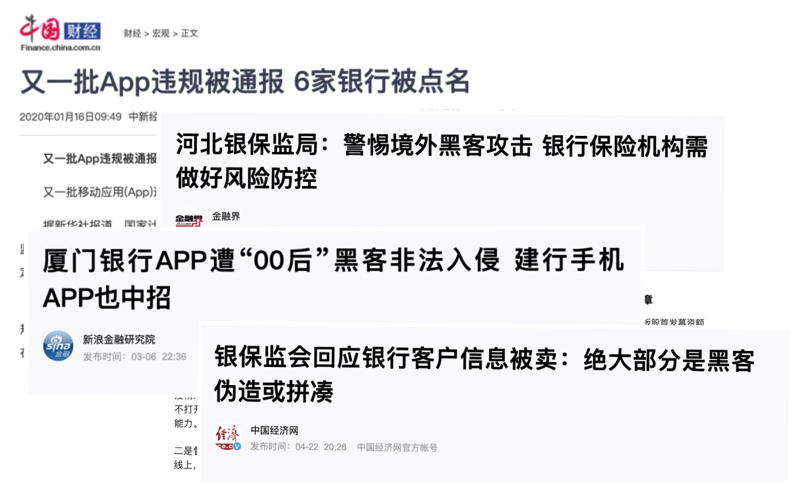The width and height of the screenshot is (794, 487).
Task: Click the Sina Finance round avatar icon
Action: coord(58,346)
